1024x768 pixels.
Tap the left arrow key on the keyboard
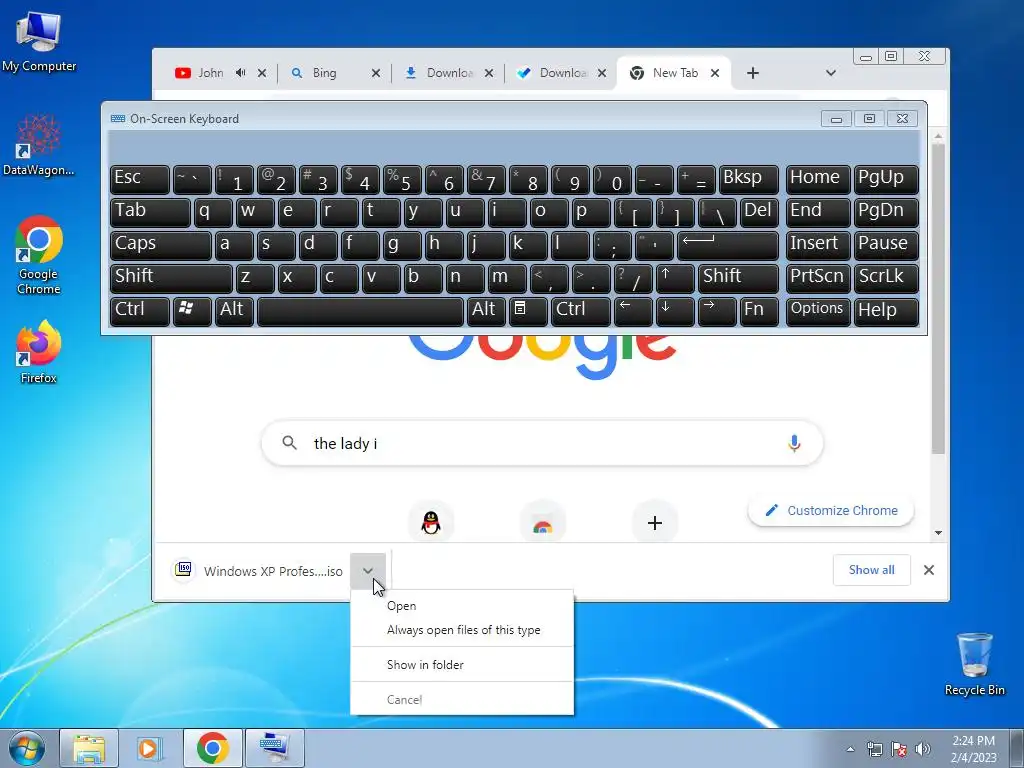tap(633, 310)
